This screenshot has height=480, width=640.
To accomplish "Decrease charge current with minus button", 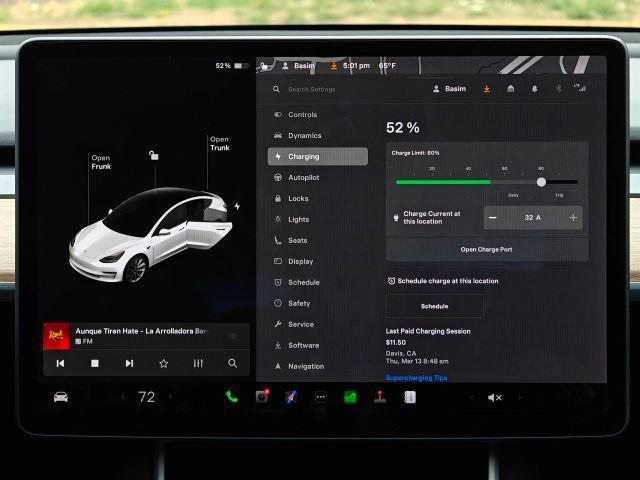I will tap(493, 217).
